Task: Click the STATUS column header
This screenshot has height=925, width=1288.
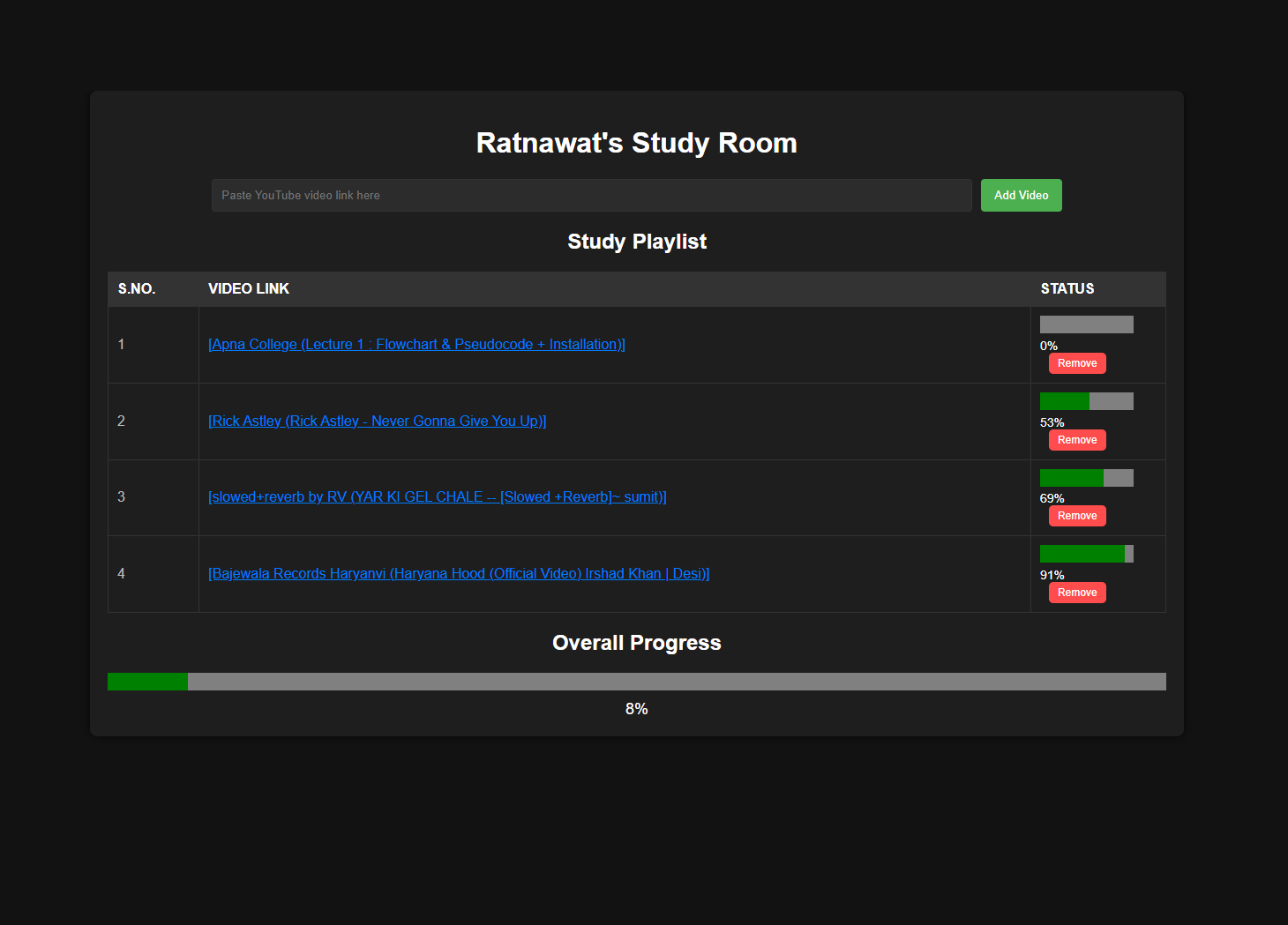Action: [1067, 289]
